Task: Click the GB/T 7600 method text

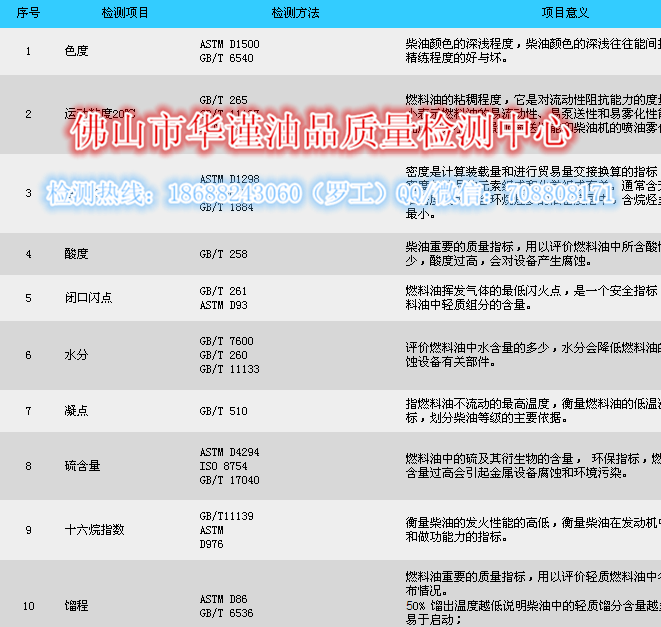Action: (226, 341)
